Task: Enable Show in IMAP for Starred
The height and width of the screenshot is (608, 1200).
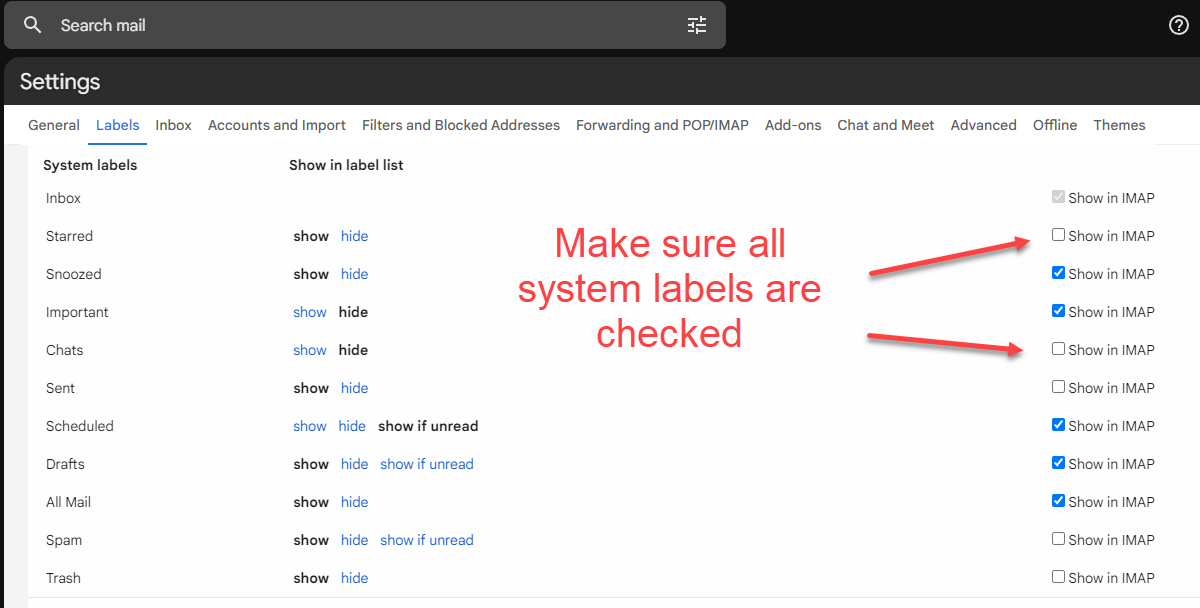Action: pyautogui.click(x=1058, y=235)
